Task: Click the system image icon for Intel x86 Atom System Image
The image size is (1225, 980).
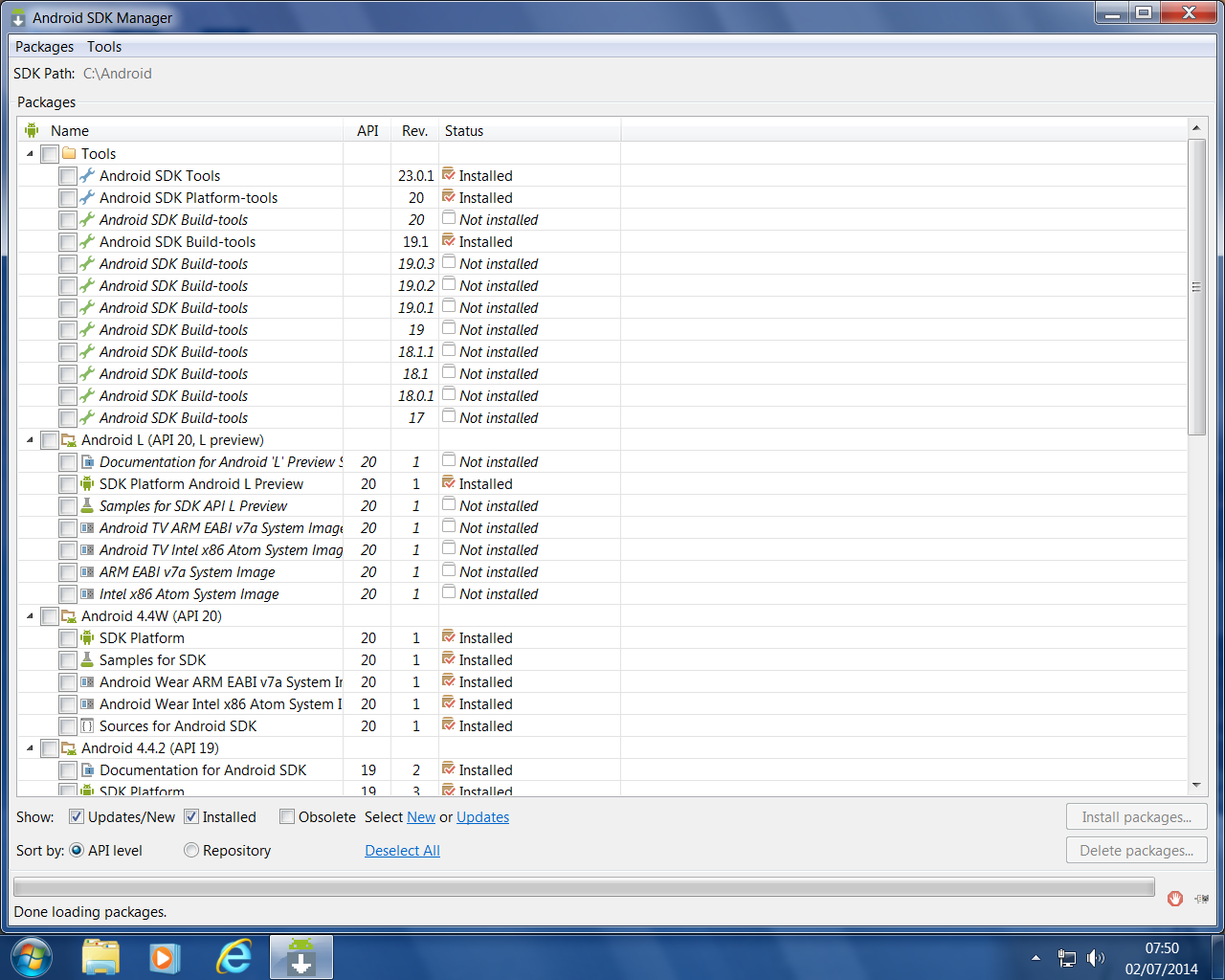Action: pos(87,594)
